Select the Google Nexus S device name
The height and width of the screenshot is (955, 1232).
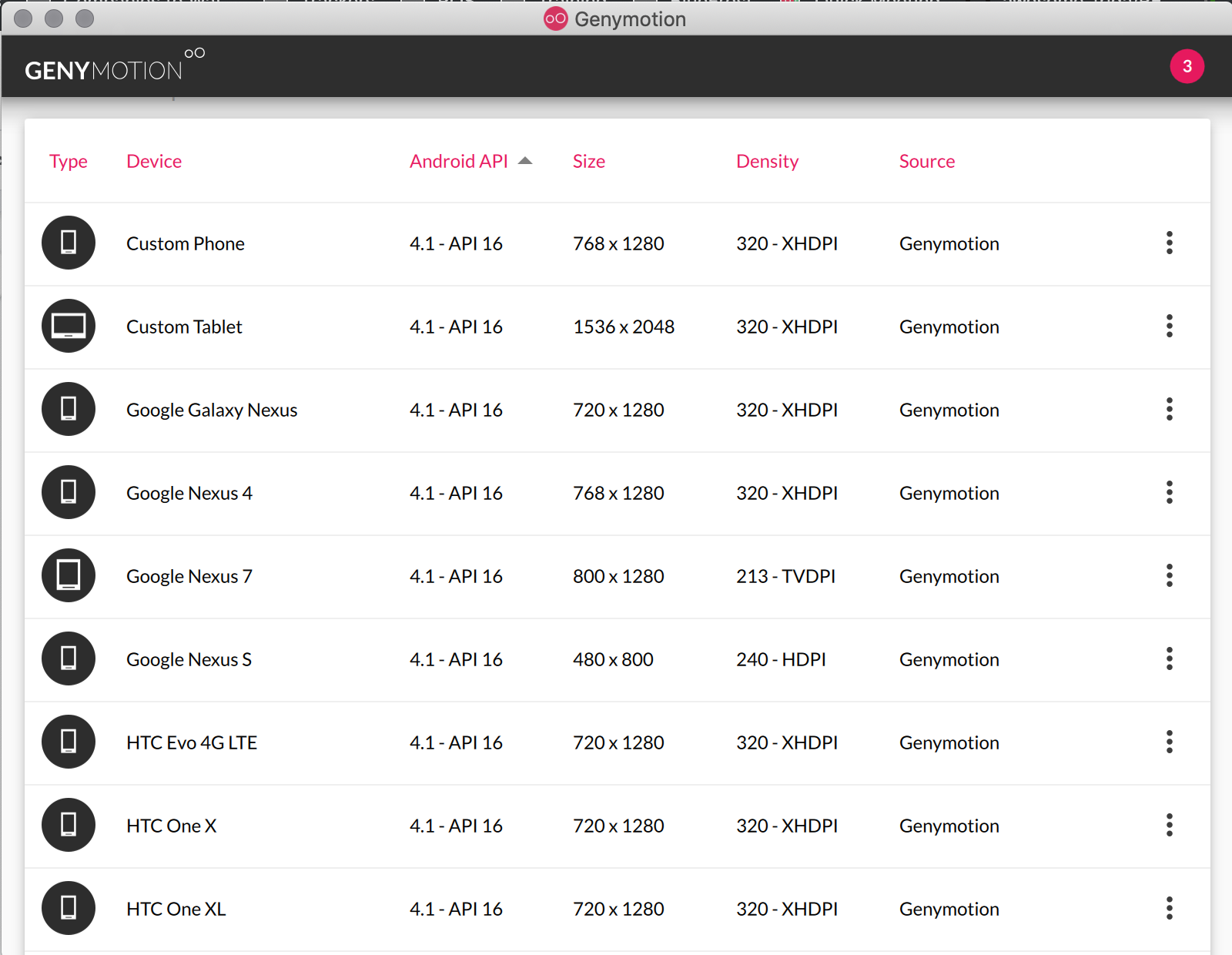[x=189, y=659]
